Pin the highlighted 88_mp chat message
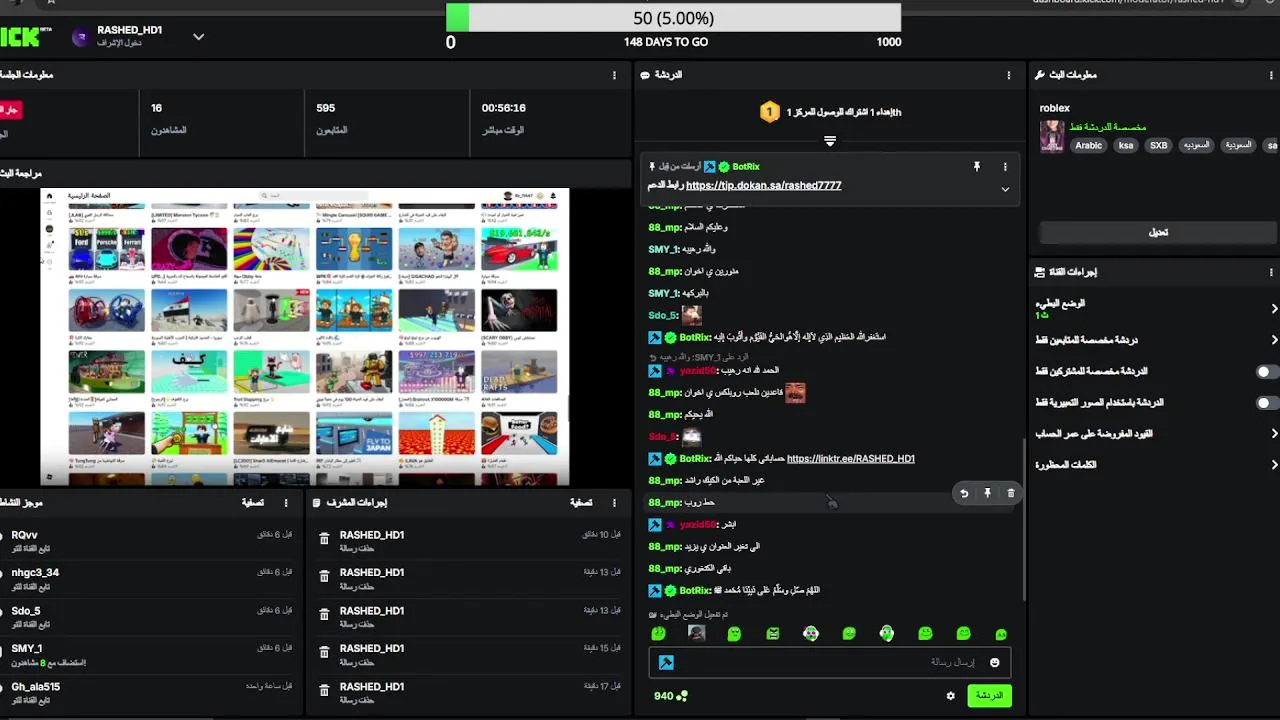This screenshot has height=720, width=1280. coord(987,493)
